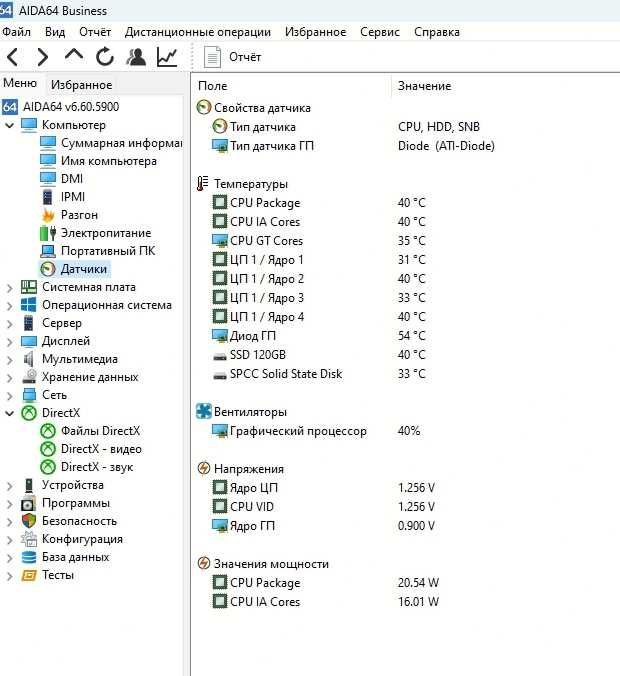Screen dimensions: 620x676
Task: Open the Справка menu
Action: [437, 32]
